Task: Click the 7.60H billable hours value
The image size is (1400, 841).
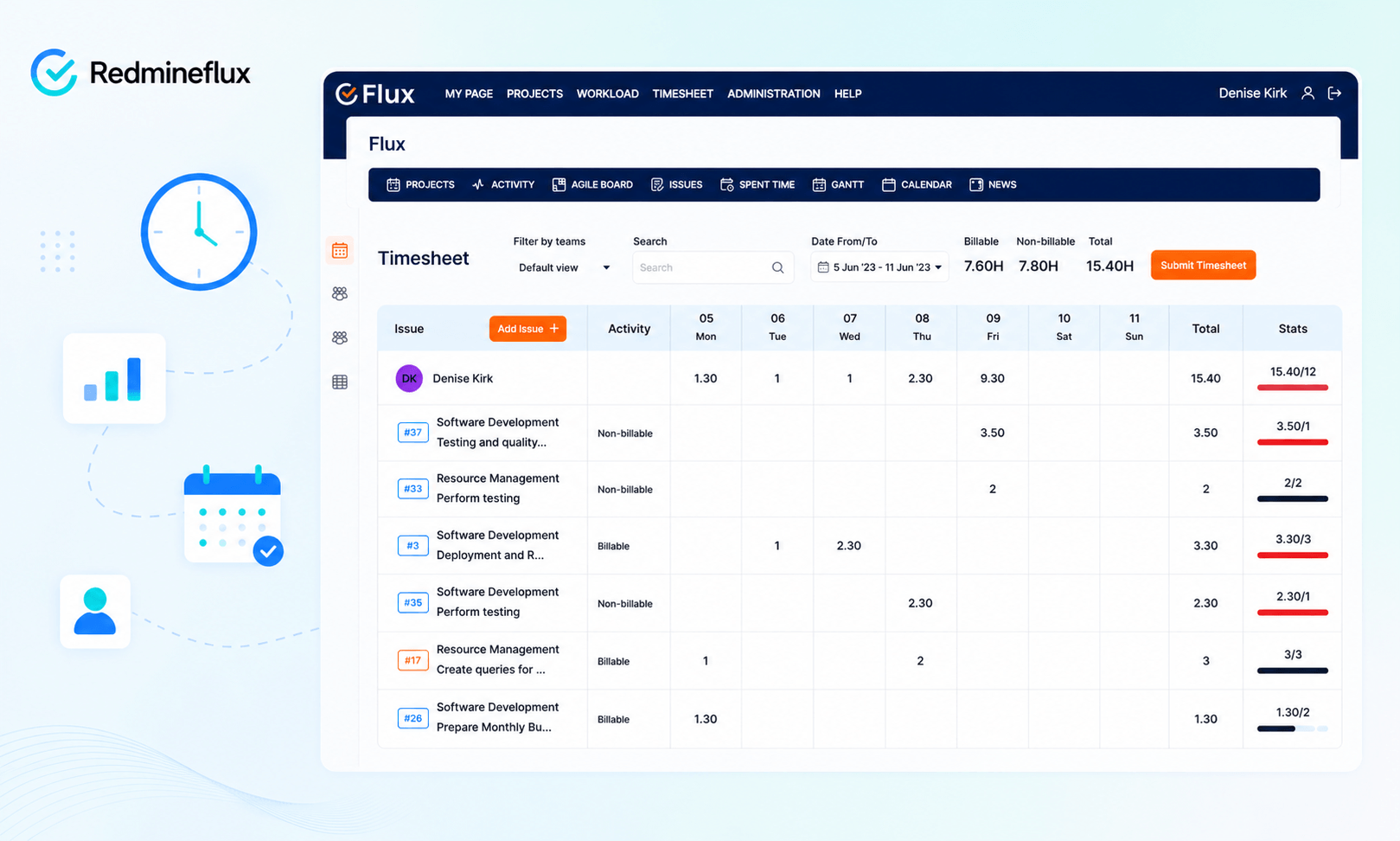Action: [x=983, y=266]
